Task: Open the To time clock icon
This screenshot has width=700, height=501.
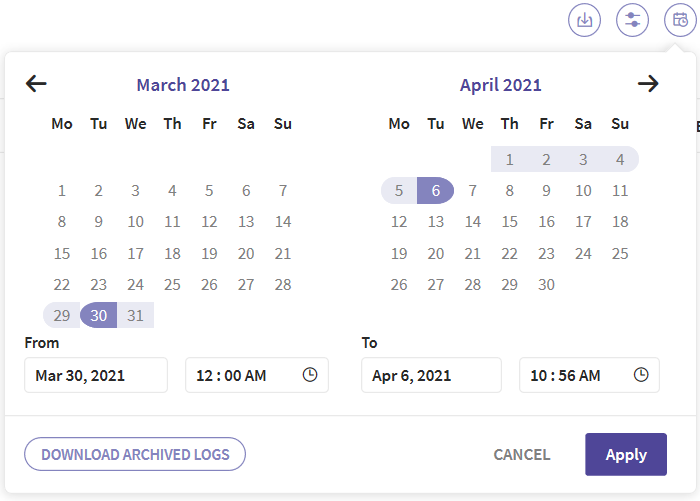Action: point(641,375)
